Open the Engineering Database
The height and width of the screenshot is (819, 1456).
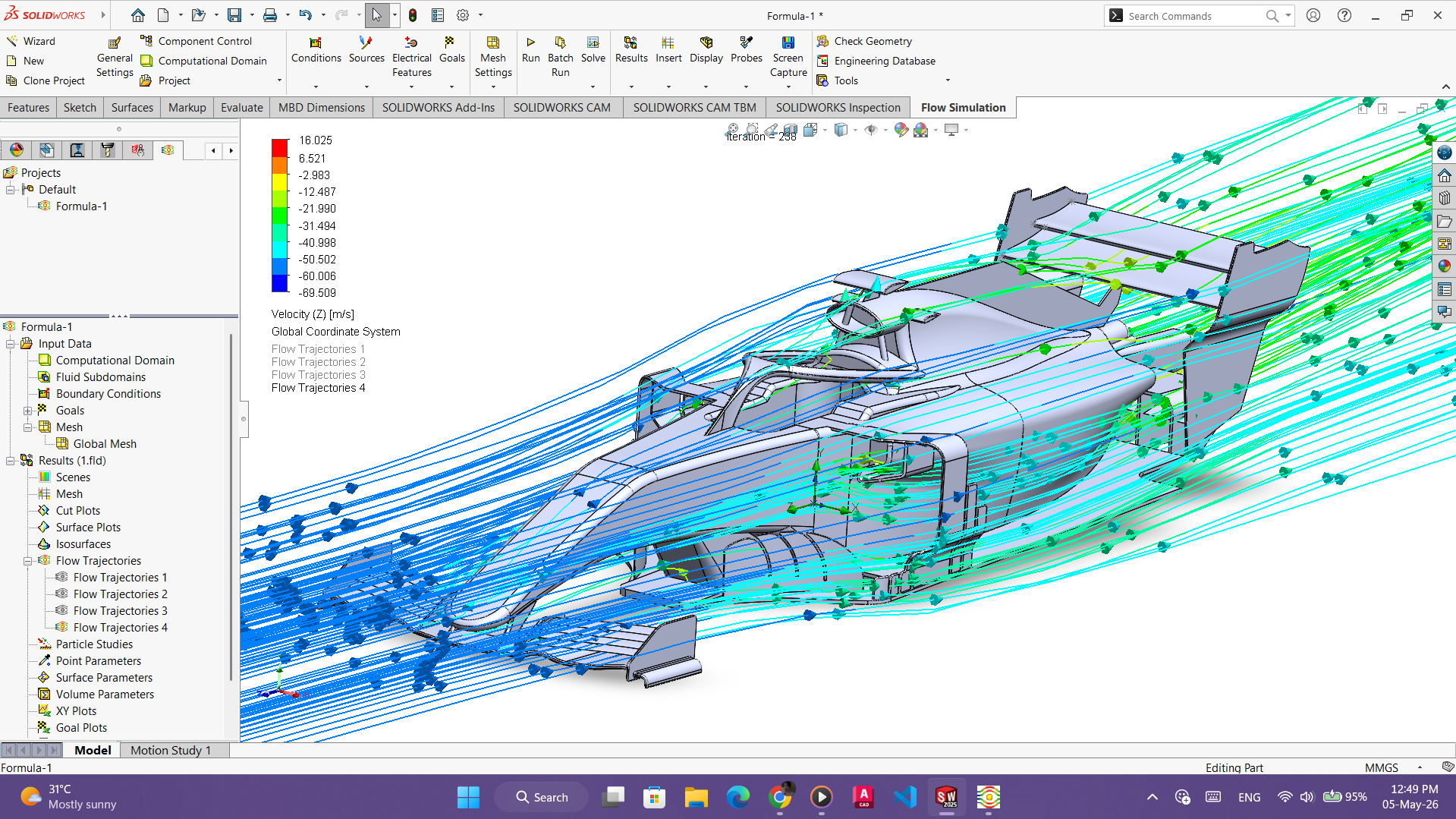click(876, 61)
